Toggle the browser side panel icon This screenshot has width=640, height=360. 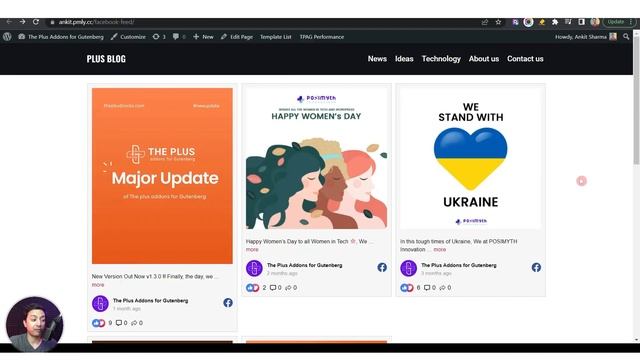click(581, 22)
